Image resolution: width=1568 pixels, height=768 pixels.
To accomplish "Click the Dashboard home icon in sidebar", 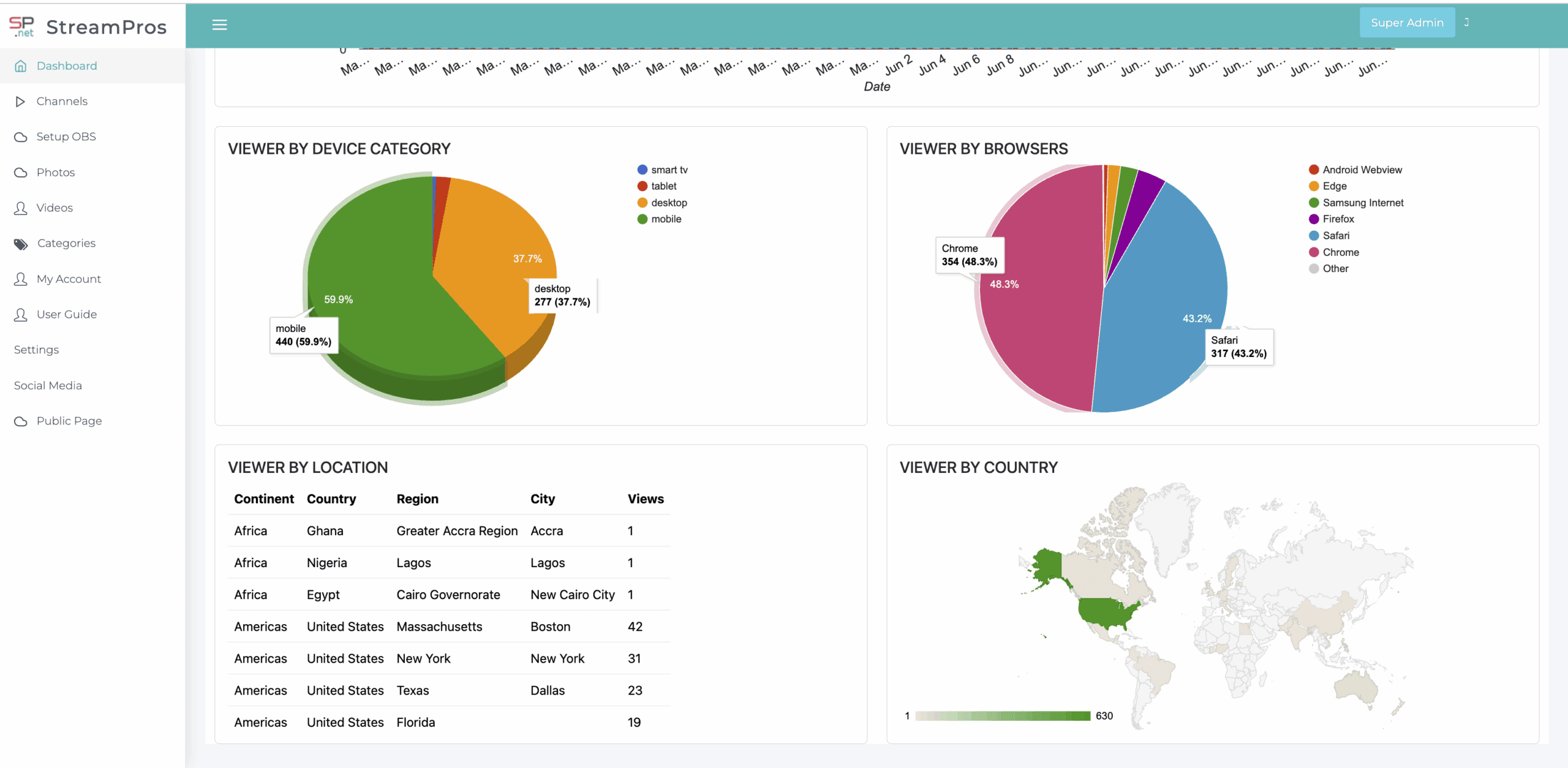I will click(x=21, y=66).
